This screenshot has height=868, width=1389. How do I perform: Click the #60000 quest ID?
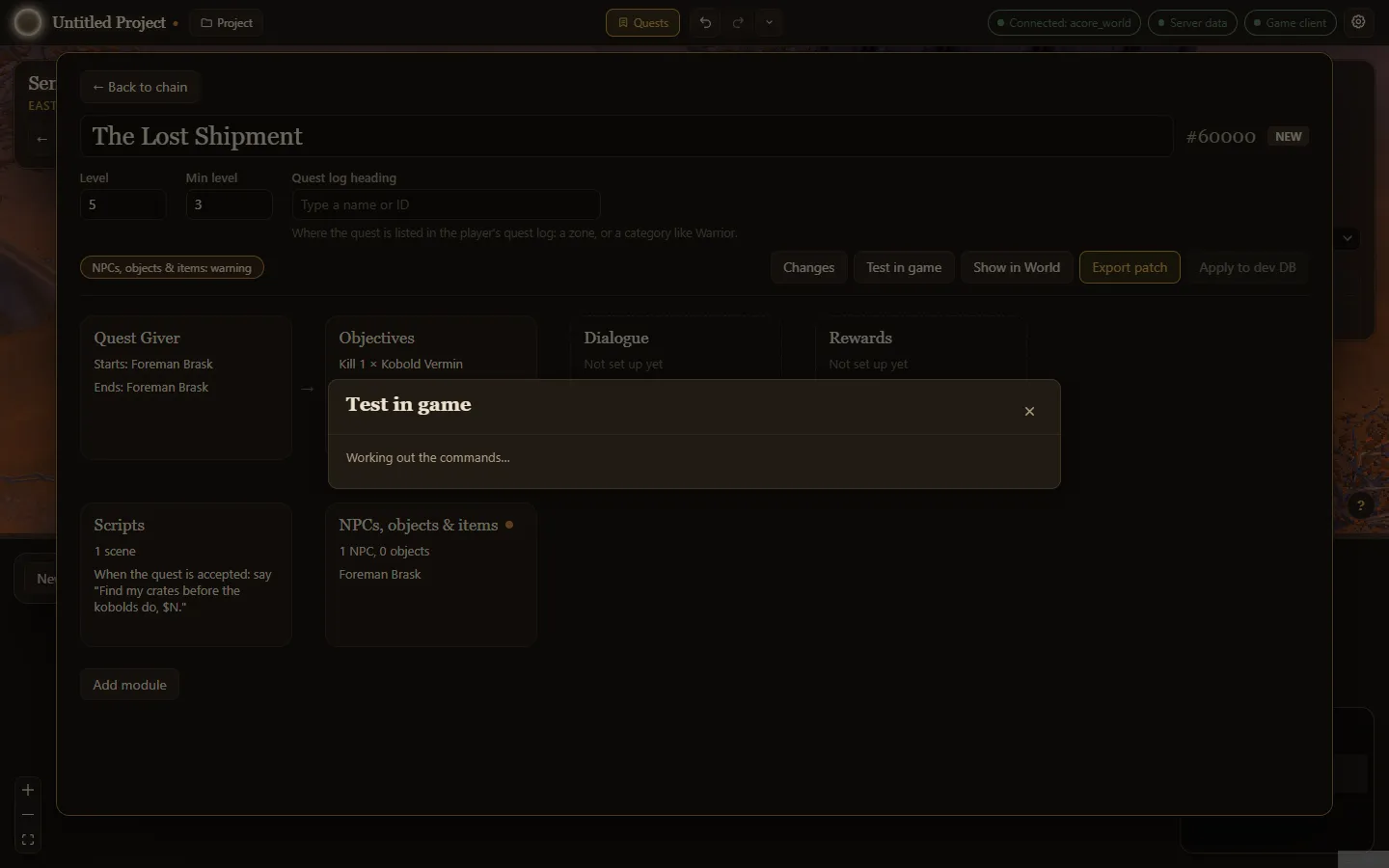pos(1221,137)
